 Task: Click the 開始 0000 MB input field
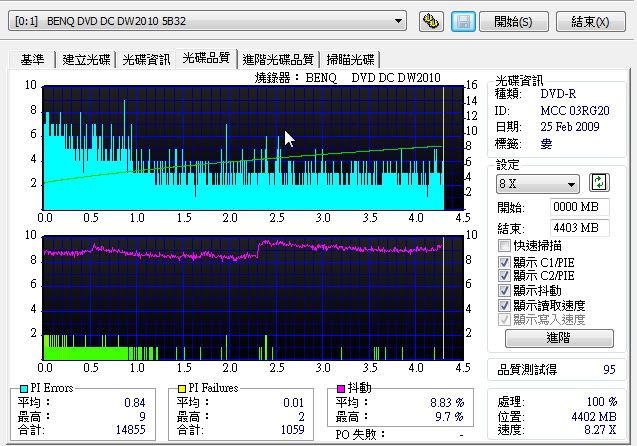(x=579, y=207)
